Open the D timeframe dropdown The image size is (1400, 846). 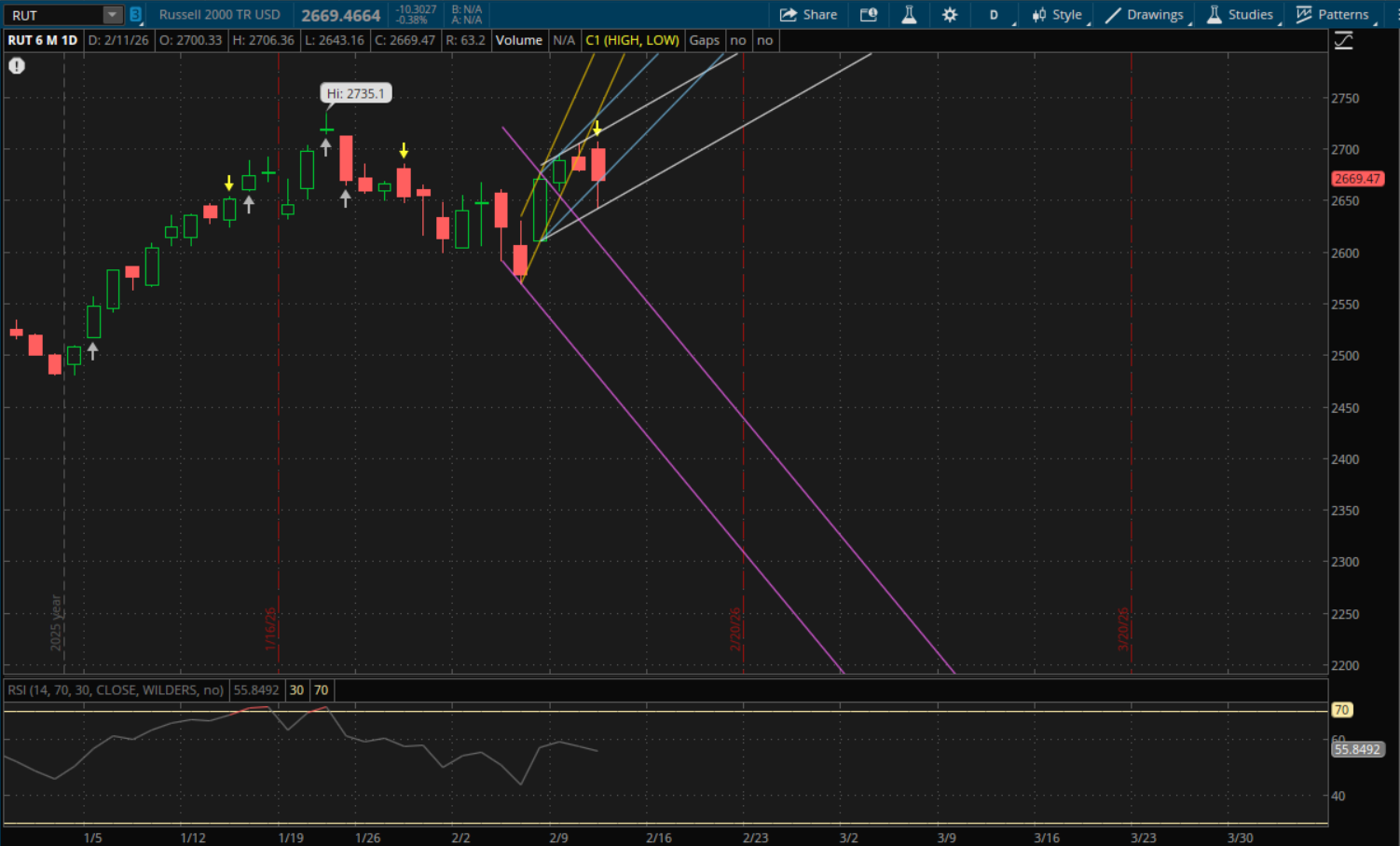point(995,15)
